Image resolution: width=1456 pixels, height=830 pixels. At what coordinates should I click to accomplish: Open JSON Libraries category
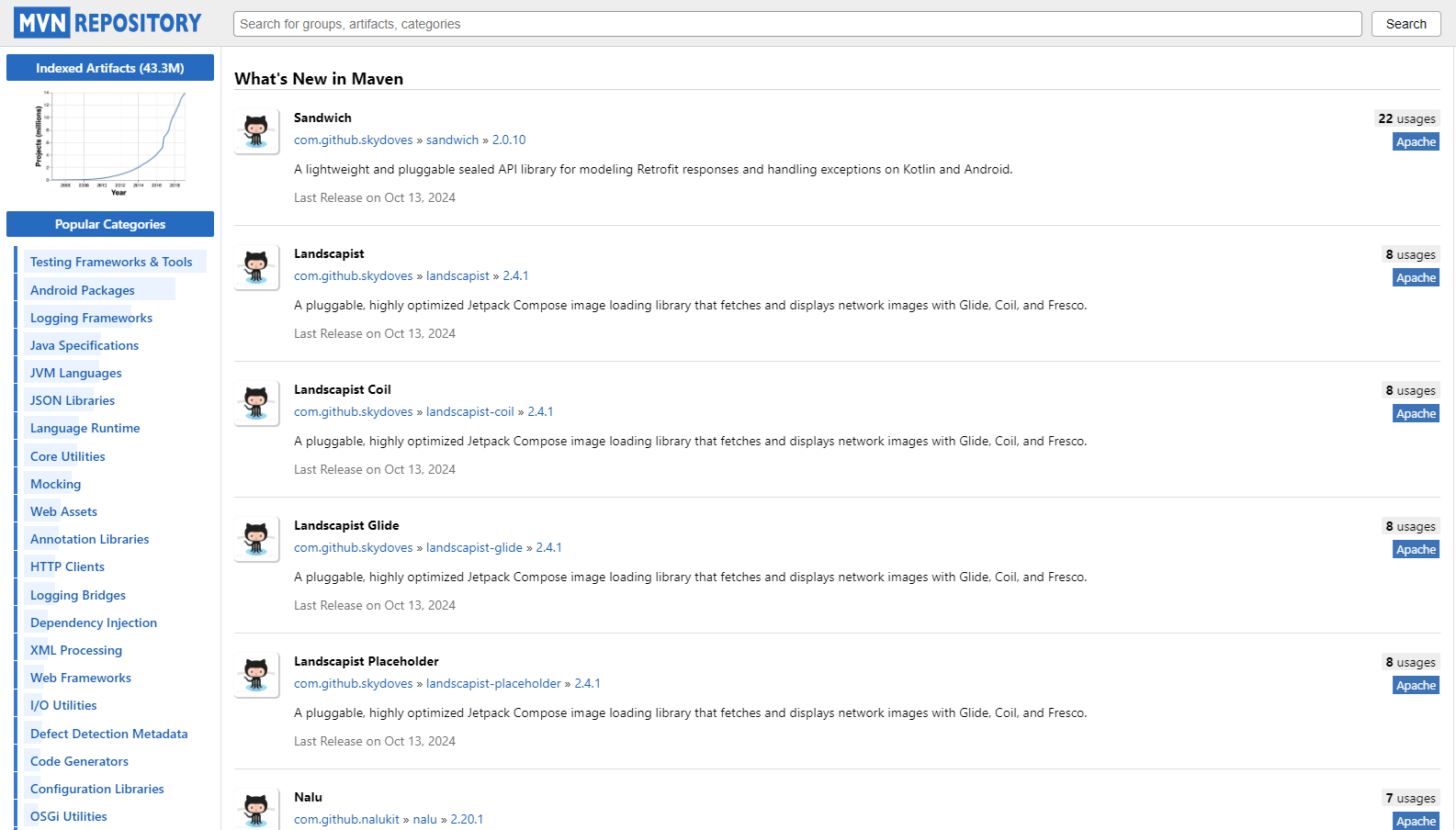click(73, 400)
